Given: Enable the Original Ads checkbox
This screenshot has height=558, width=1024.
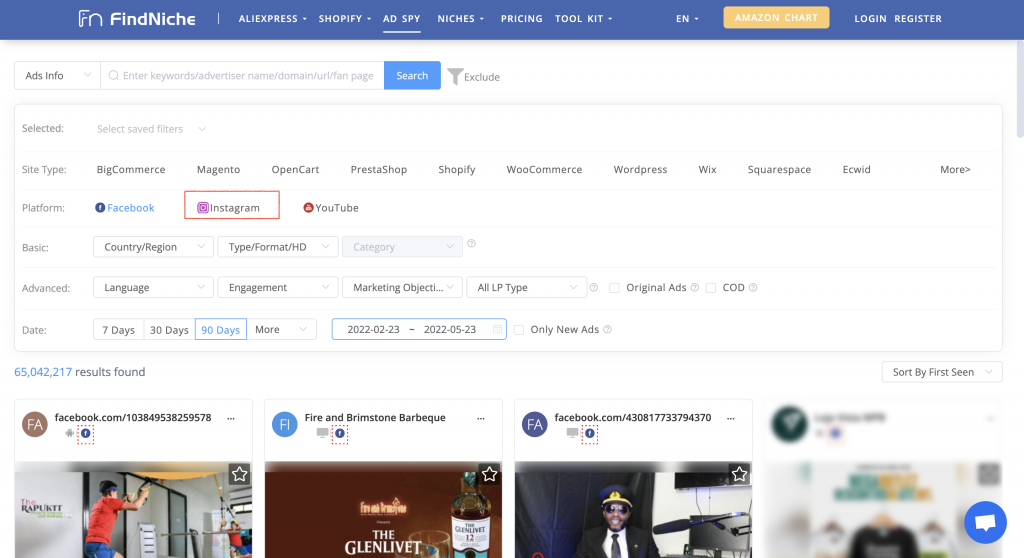Looking at the screenshot, I should (x=614, y=287).
